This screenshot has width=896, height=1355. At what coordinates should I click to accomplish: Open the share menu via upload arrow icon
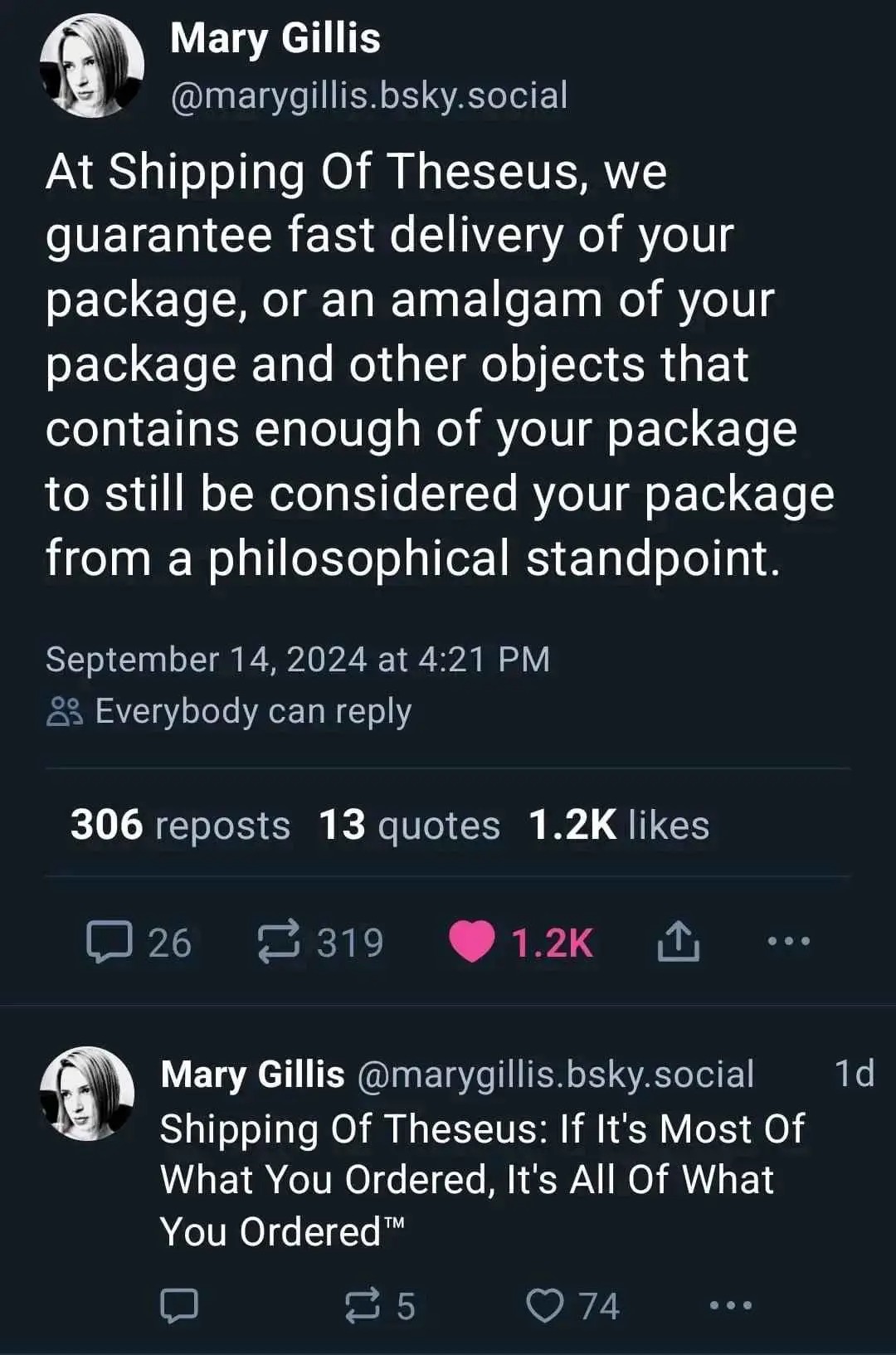pyautogui.click(x=679, y=941)
